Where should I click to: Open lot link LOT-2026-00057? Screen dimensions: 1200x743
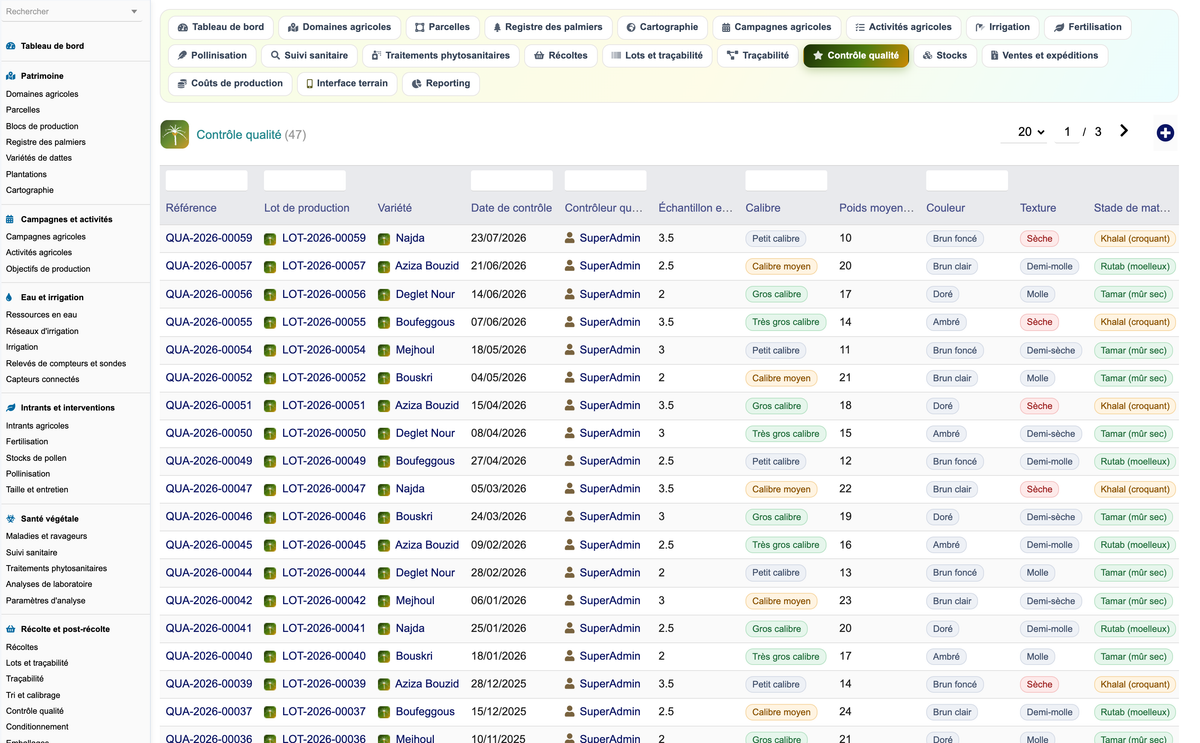(x=324, y=266)
